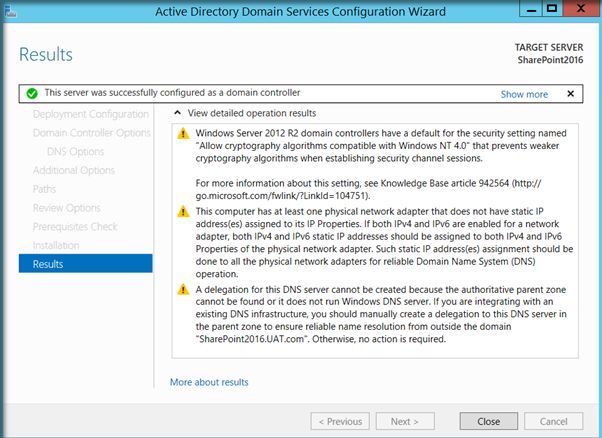Click the green success checkmark icon
The image size is (602, 438).
point(32,94)
